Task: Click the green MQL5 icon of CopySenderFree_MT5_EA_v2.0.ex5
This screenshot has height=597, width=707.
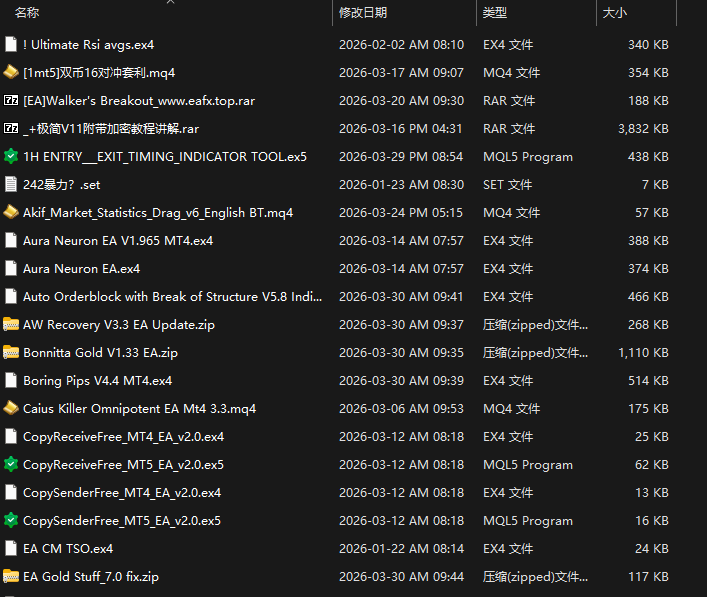Action: (11, 520)
